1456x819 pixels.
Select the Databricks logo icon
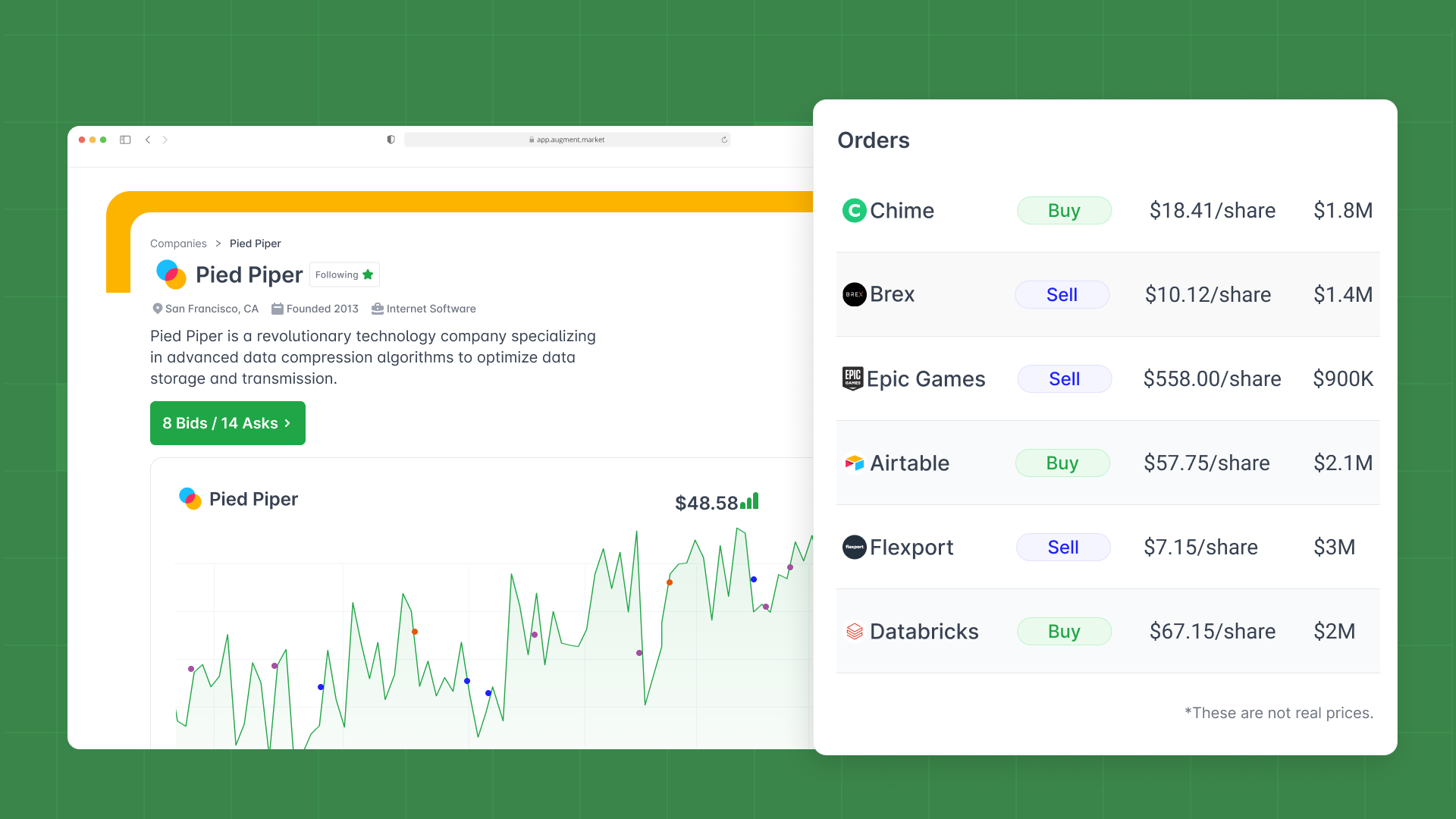[855, 631]
